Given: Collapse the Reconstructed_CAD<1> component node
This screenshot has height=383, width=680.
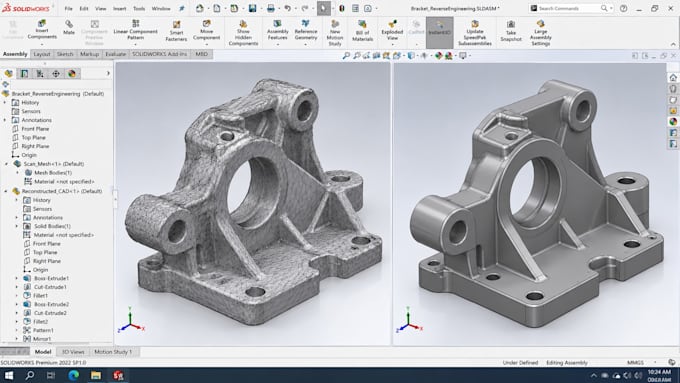Looking at the screenshot, I should tap(6, 191).
